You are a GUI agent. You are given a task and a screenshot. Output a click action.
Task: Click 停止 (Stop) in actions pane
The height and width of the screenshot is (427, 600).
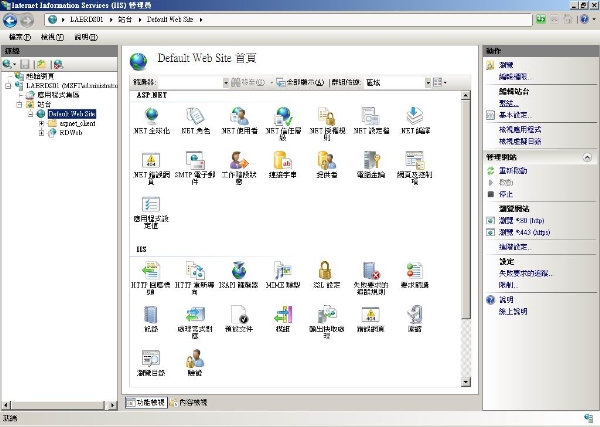tap(506, 194)
